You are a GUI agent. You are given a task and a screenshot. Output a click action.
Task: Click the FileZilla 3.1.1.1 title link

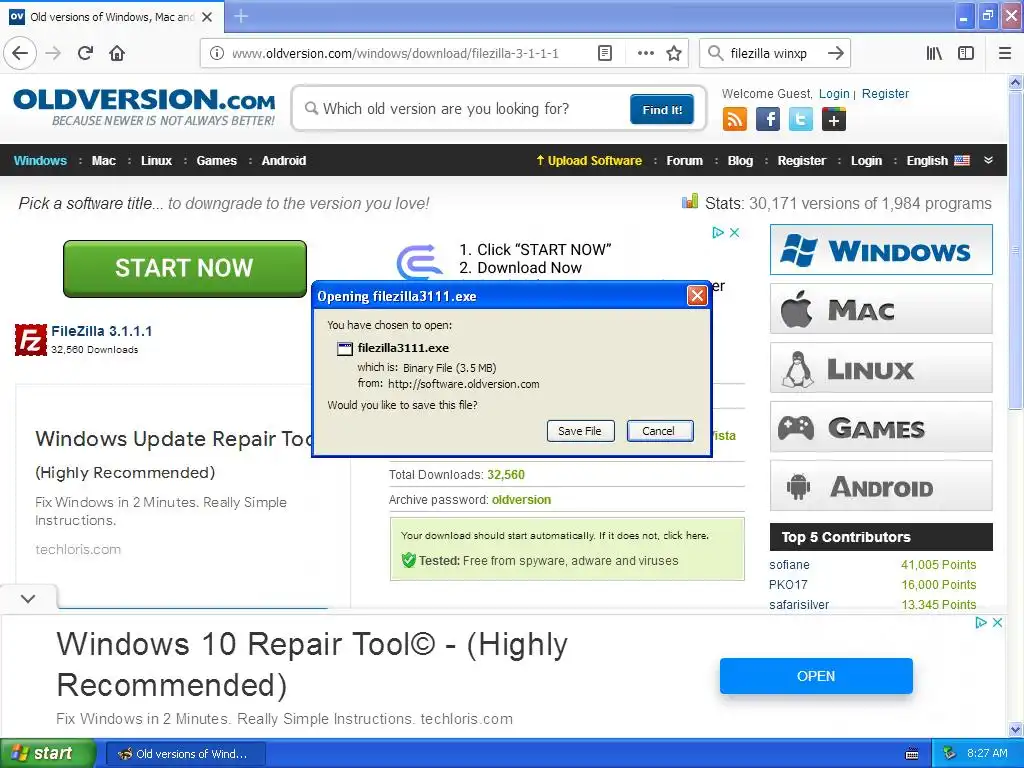click(102, 331)
